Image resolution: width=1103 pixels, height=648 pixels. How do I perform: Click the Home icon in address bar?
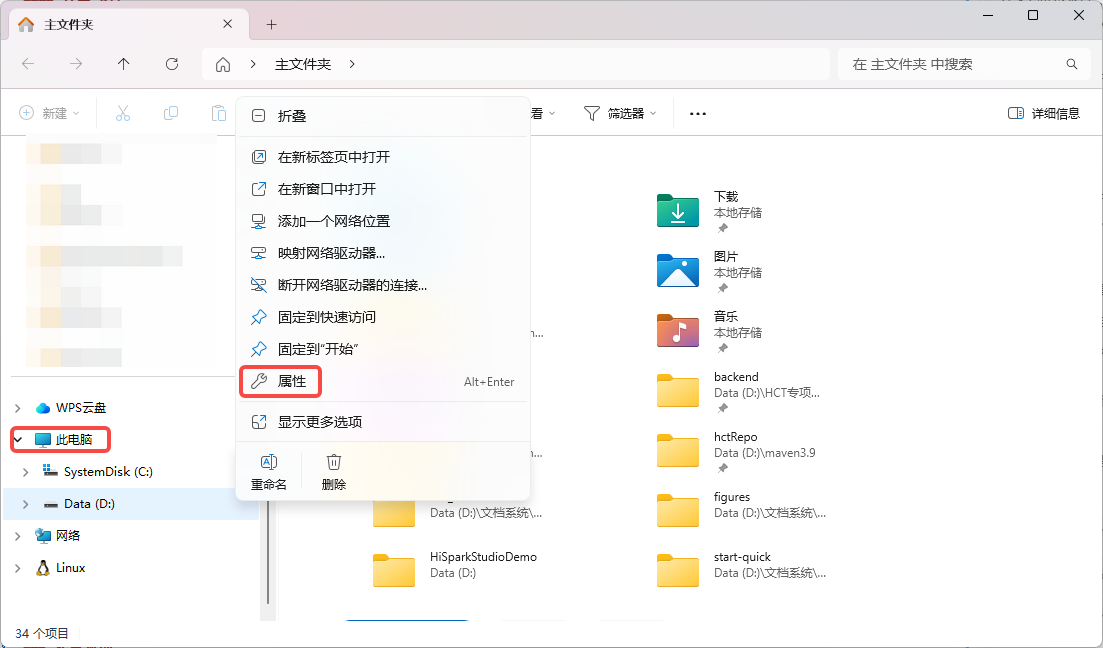tap(223, 65)
